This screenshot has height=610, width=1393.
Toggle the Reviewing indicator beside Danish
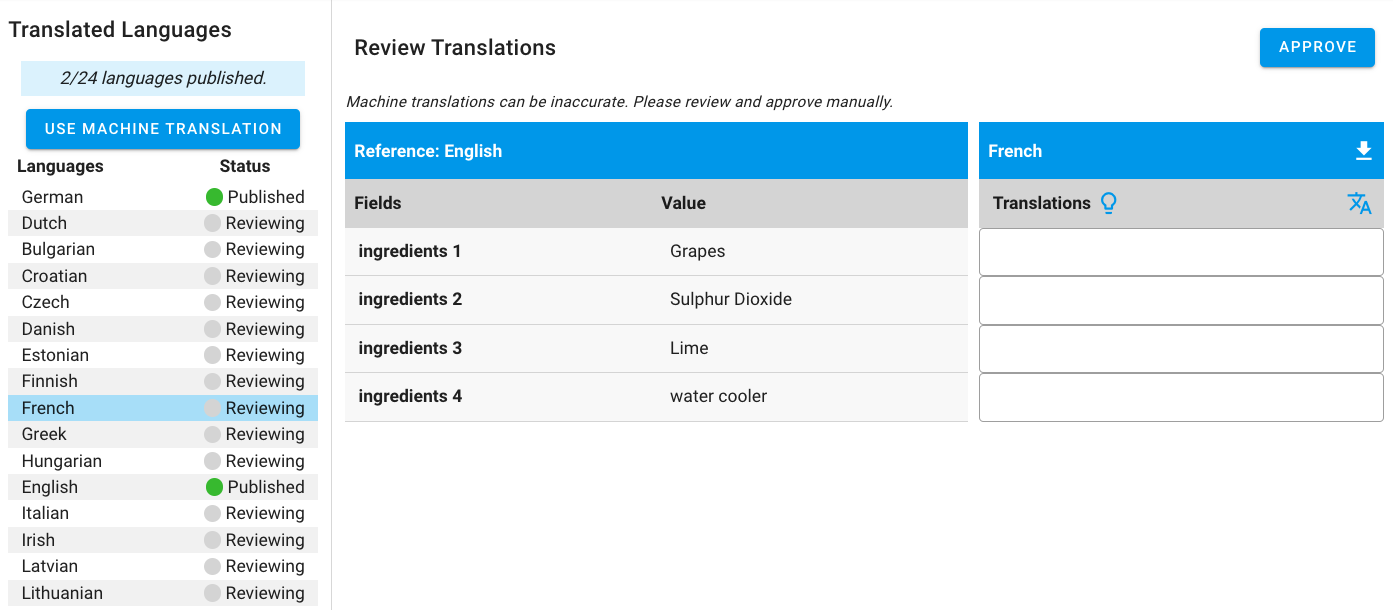(x=212, y=328)
